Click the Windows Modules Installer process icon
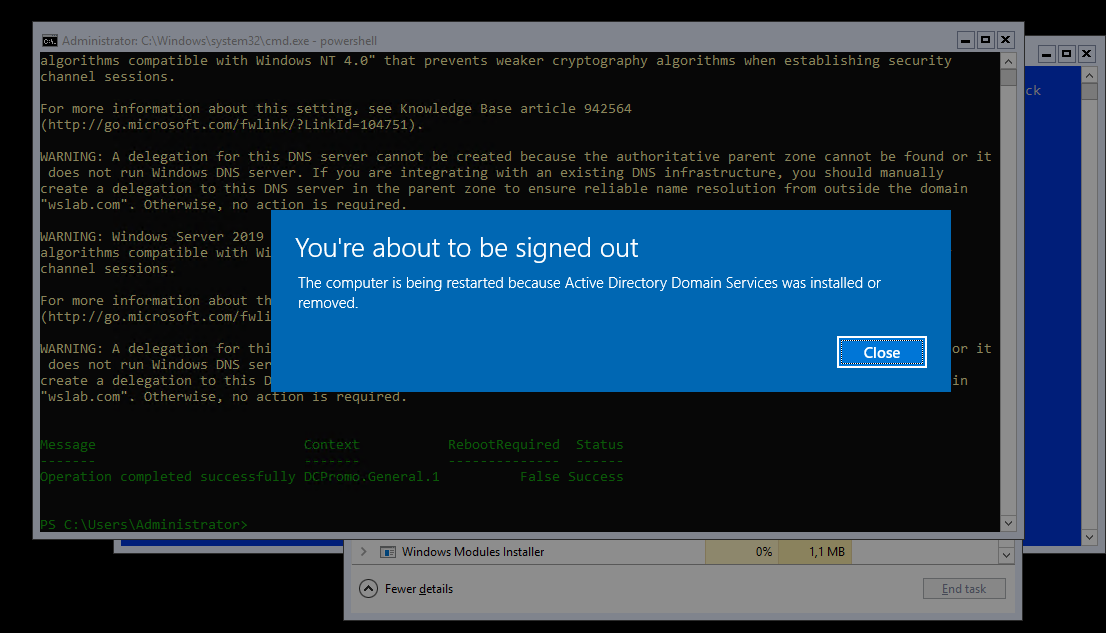 [x=388, y=551]
